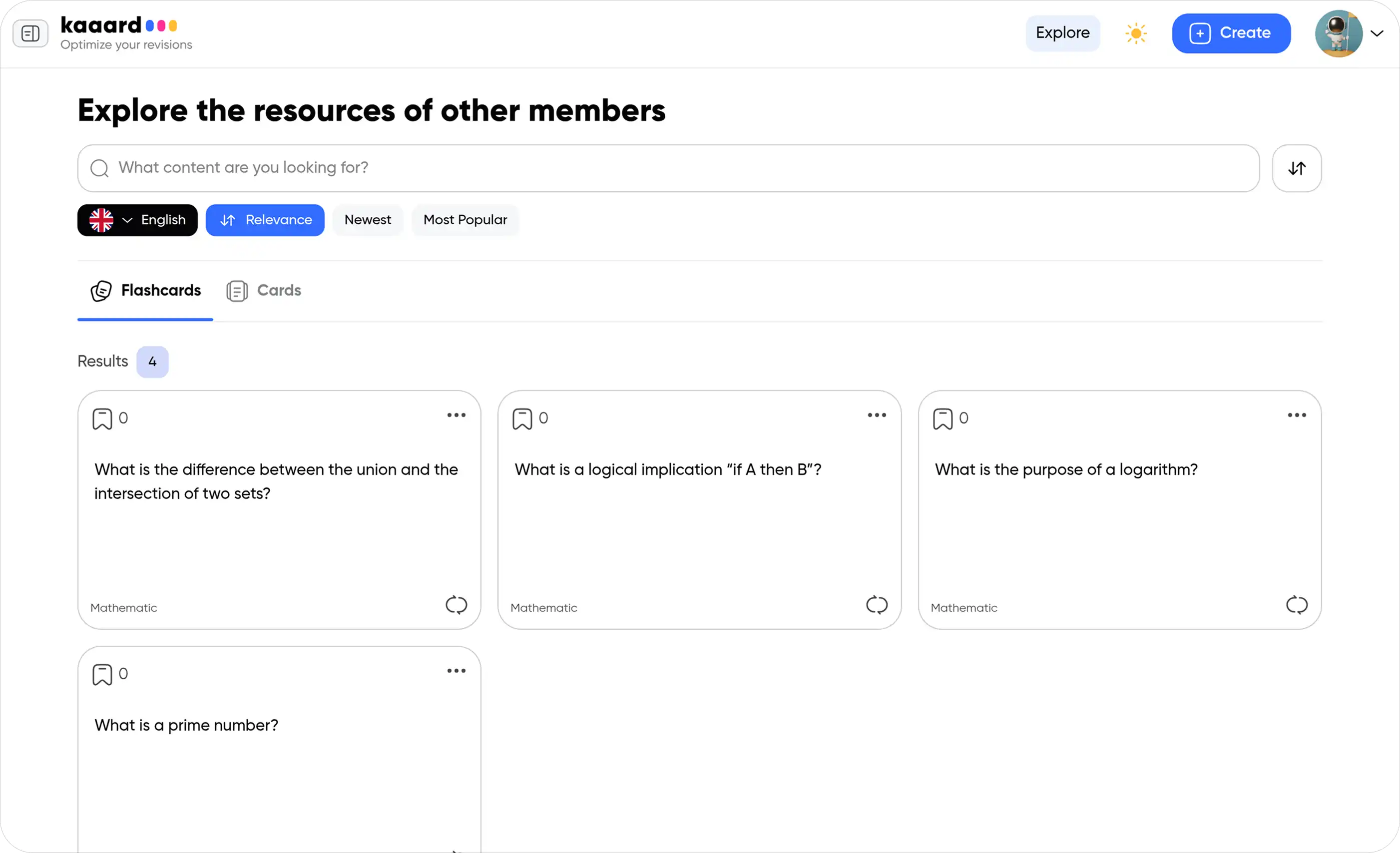Click the "Optimize your revisions" tagline
1400x853 pixels.
(x=126, y=45)
